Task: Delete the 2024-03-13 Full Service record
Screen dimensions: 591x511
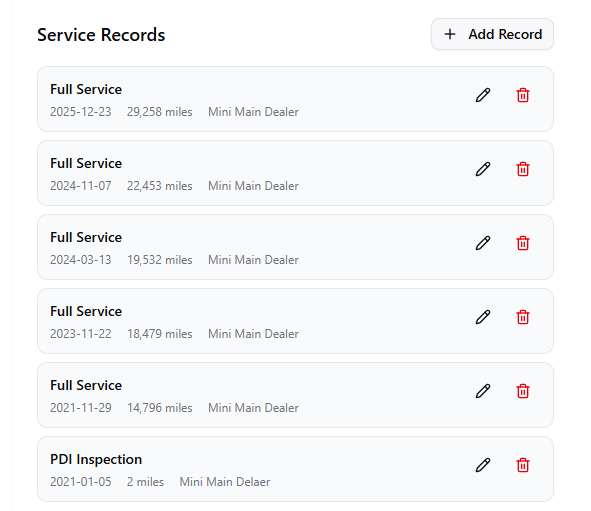Action: pyautogui.click(x=523, y=243)
